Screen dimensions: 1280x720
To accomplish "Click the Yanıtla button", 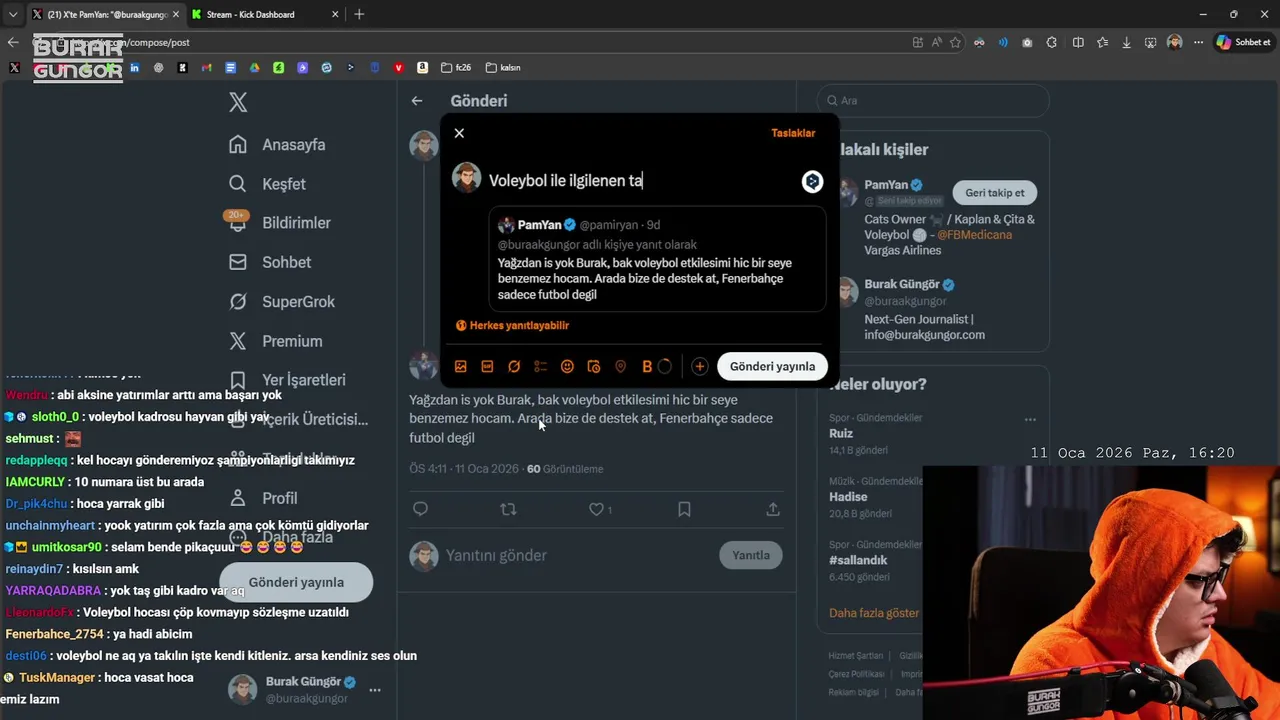I will click(x=751, y=555).
